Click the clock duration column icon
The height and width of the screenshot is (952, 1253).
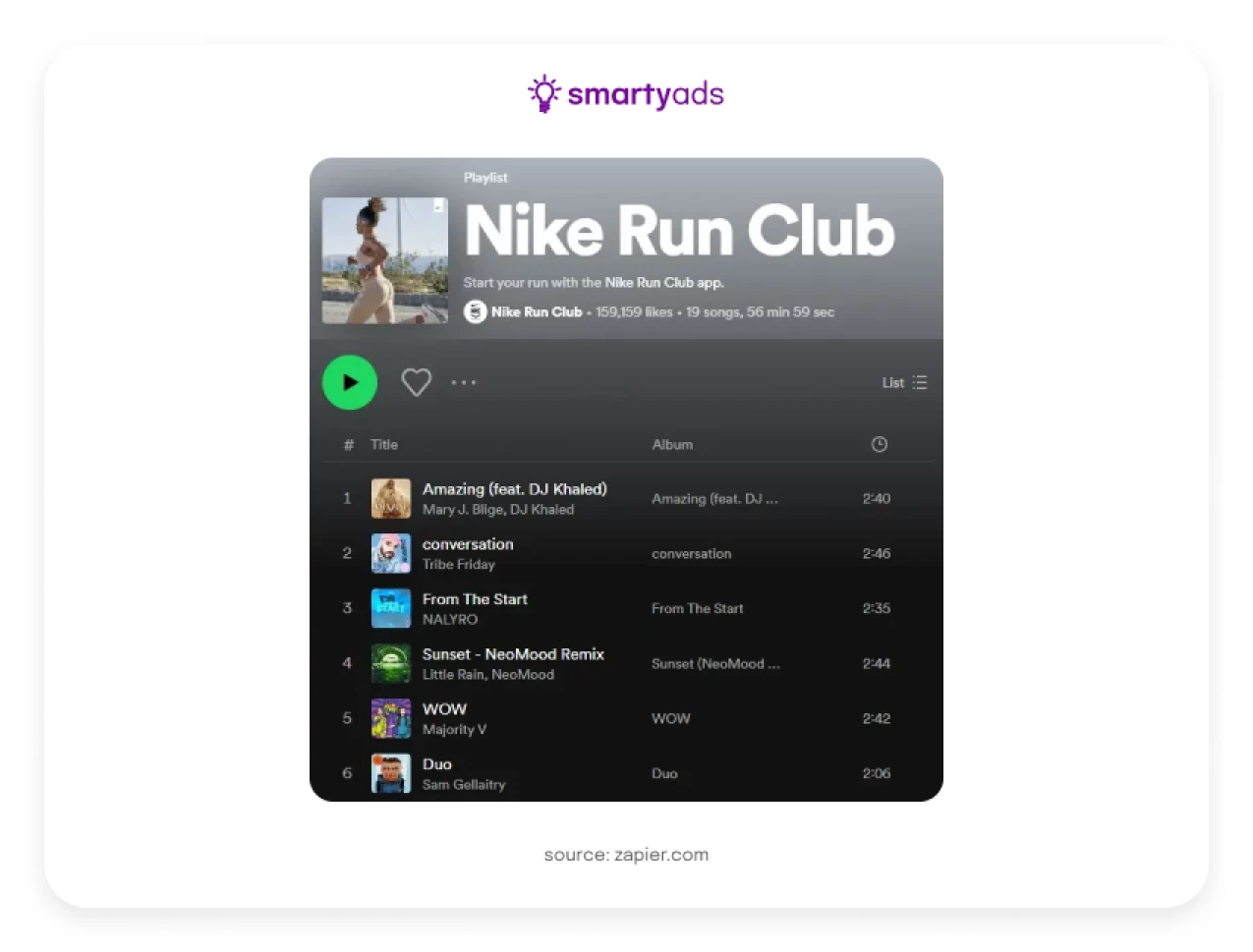pos(880,445)
